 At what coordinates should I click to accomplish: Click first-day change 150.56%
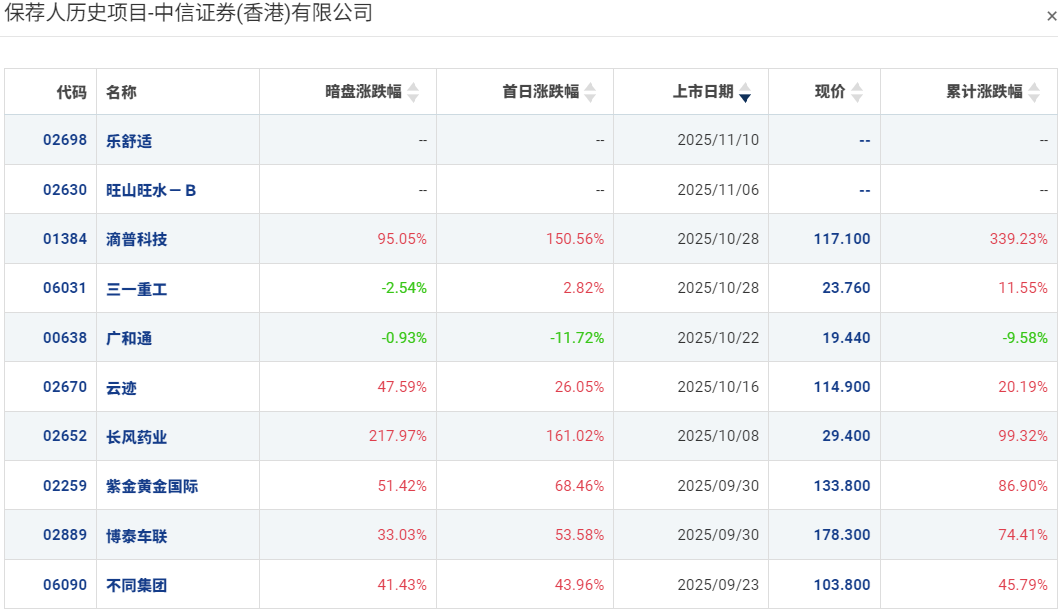(x=575, y=239)
